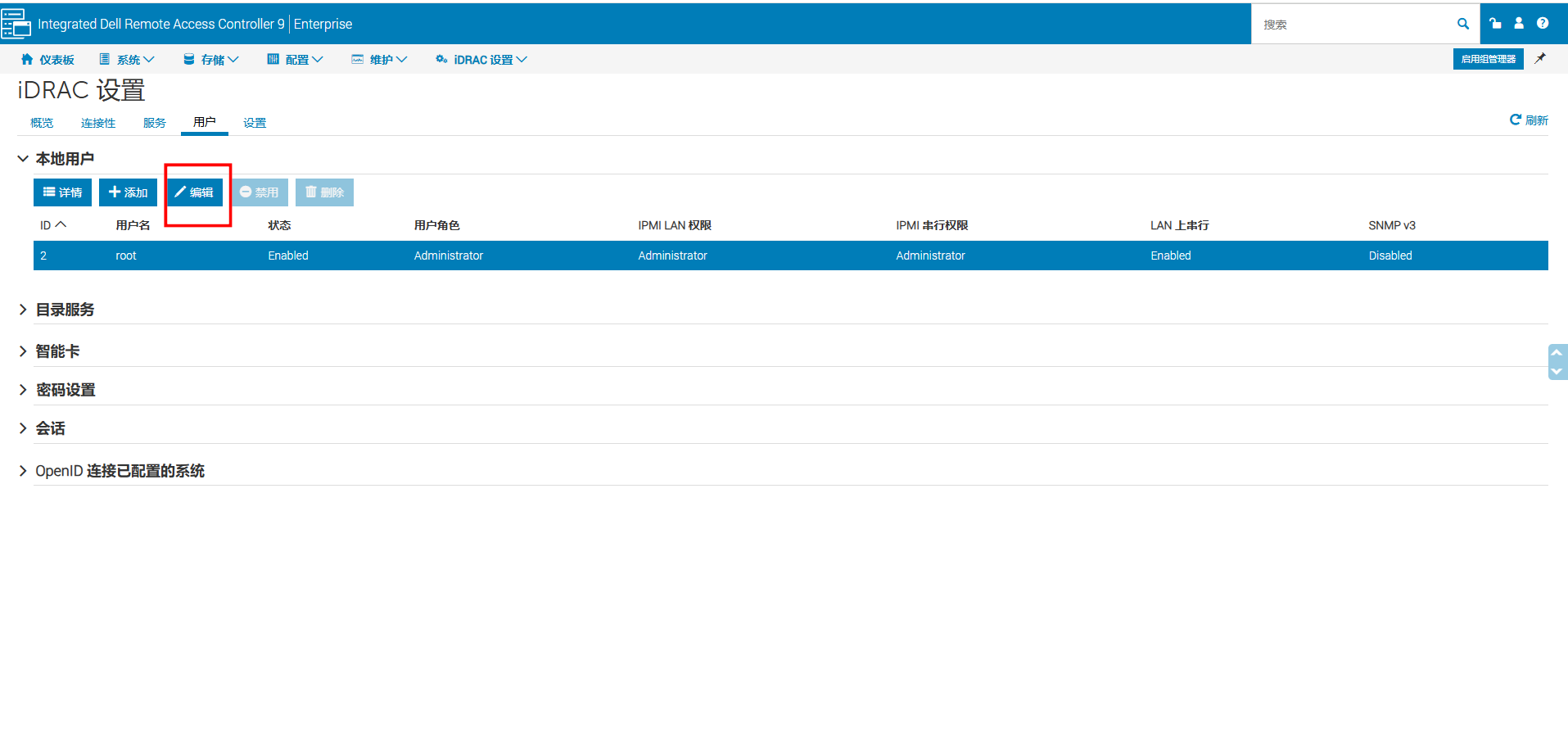1568x751 pixels.
Task: Click the refresh 刷新 link
Action: [x=1529, y=120]
